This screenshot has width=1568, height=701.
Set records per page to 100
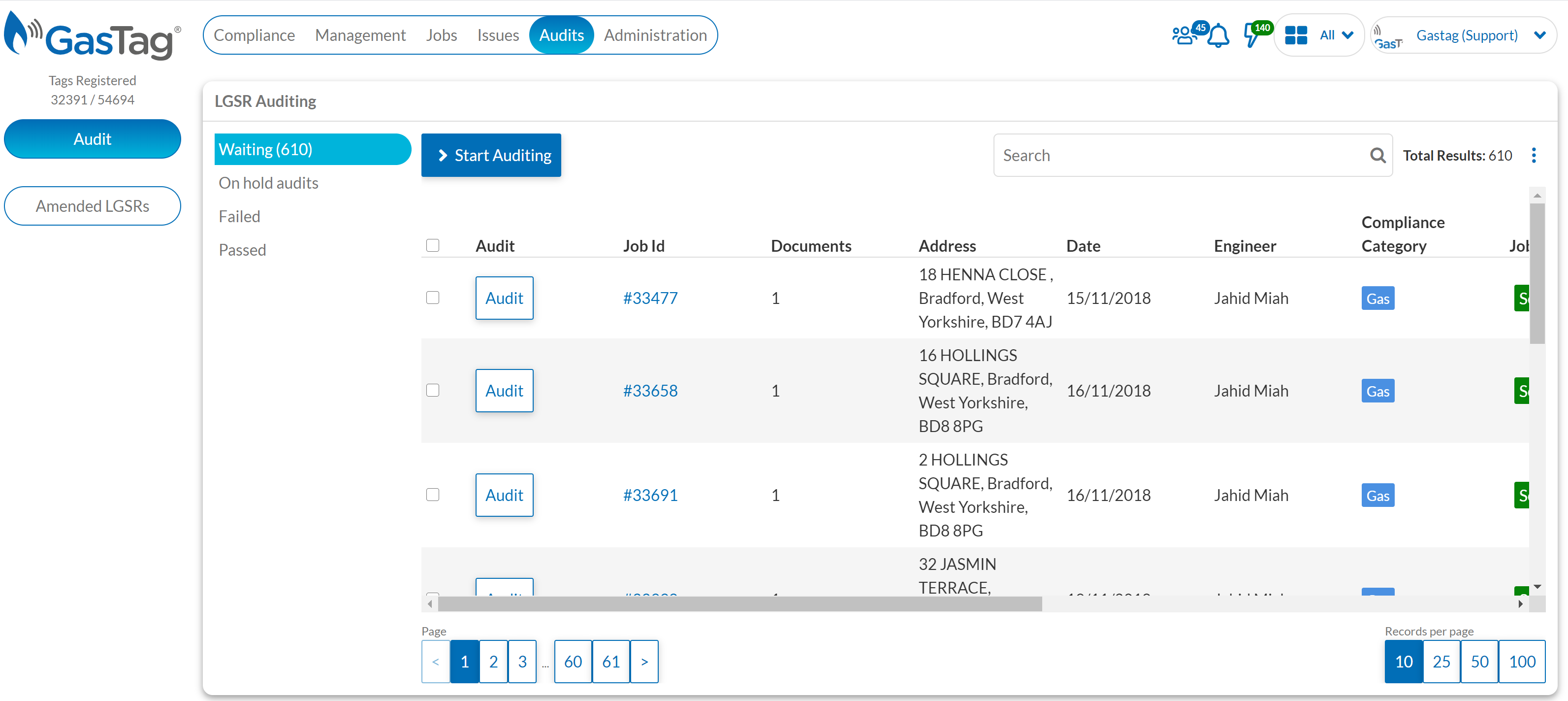pos(1522,662)
